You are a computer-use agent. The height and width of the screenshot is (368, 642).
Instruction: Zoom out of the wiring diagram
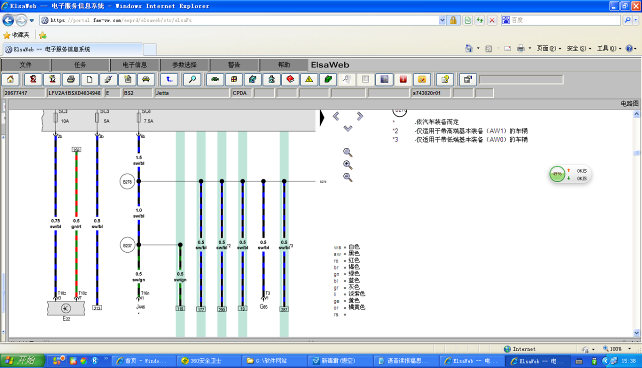348,177
